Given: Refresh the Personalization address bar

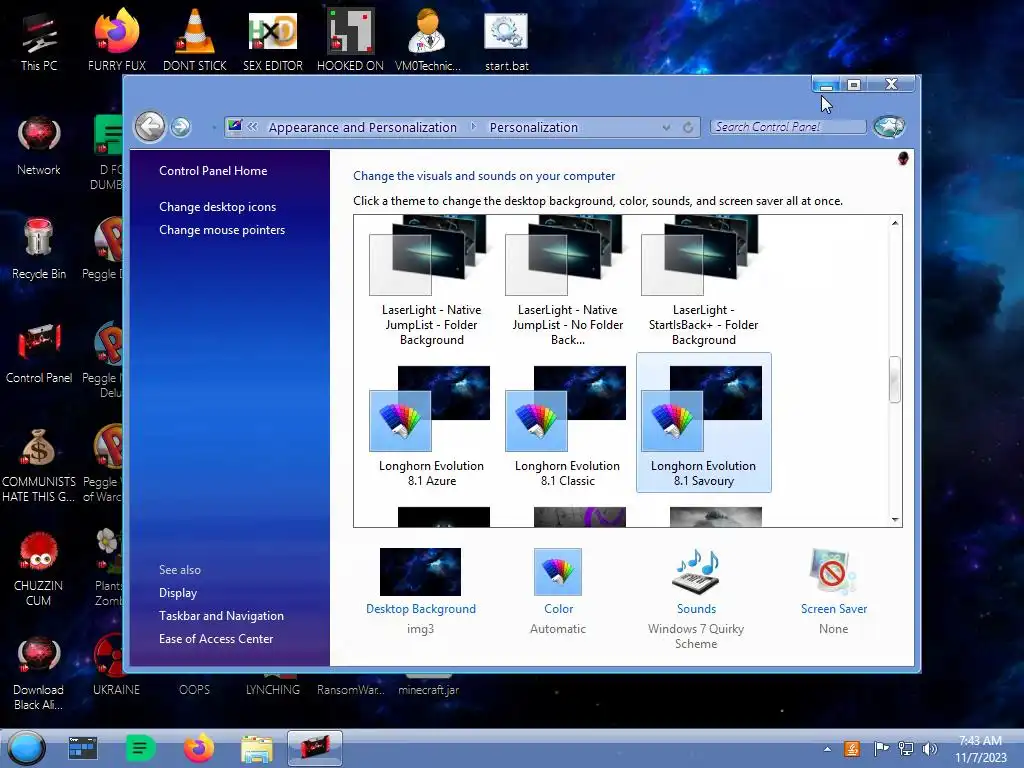Looking at the screenshot, I should [688, 127].
